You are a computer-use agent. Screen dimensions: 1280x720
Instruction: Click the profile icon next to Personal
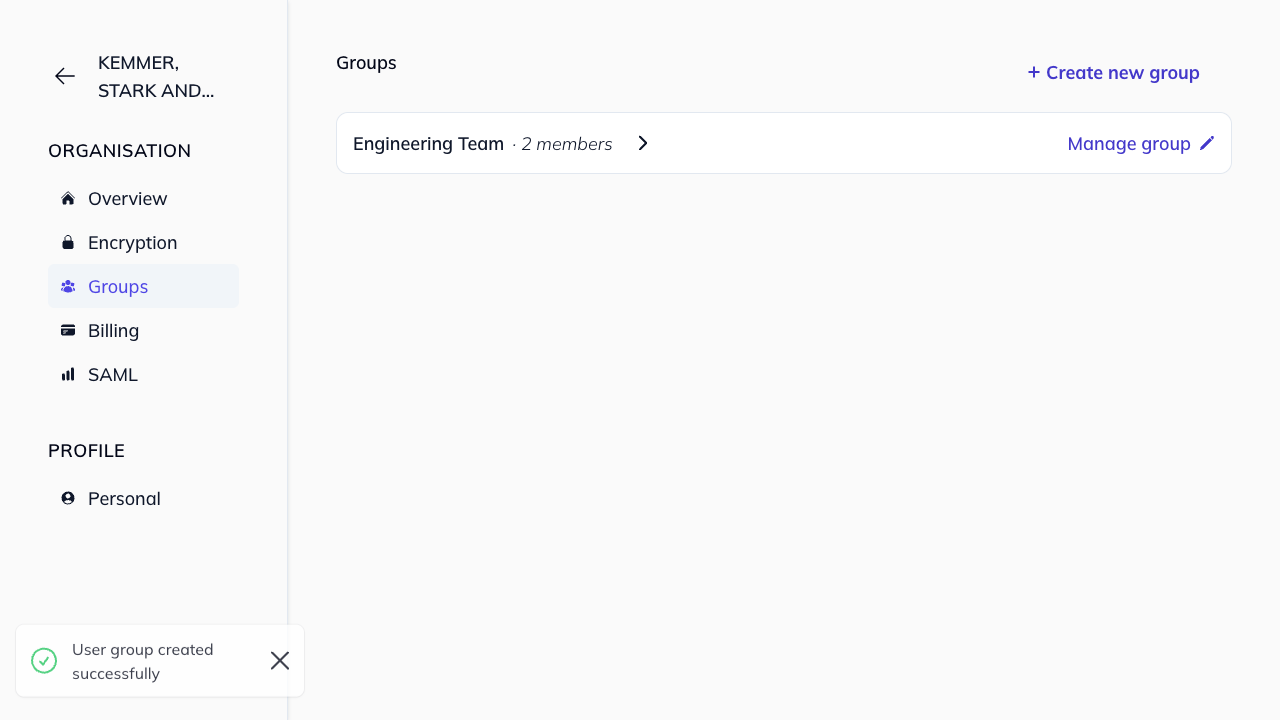tap(67, 498)
